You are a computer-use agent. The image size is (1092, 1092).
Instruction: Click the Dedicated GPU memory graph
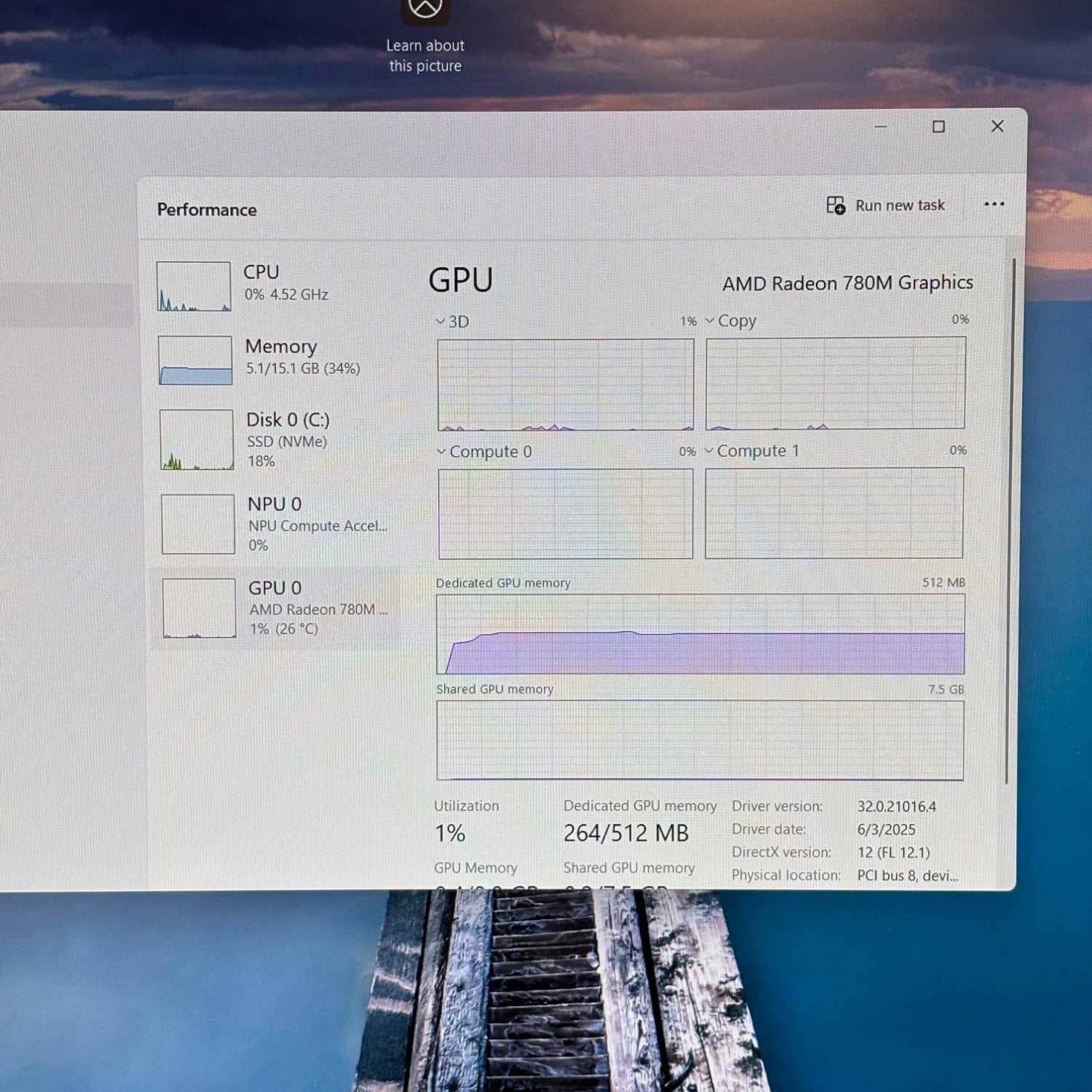coord(700,634)
